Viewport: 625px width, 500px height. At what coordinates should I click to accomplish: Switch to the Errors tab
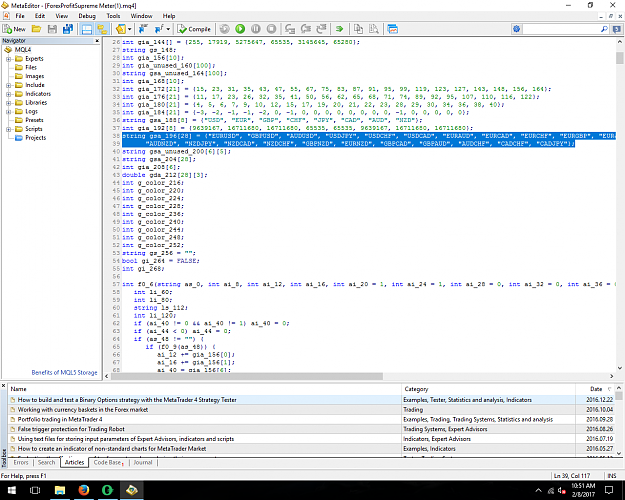tap(21, 463)
